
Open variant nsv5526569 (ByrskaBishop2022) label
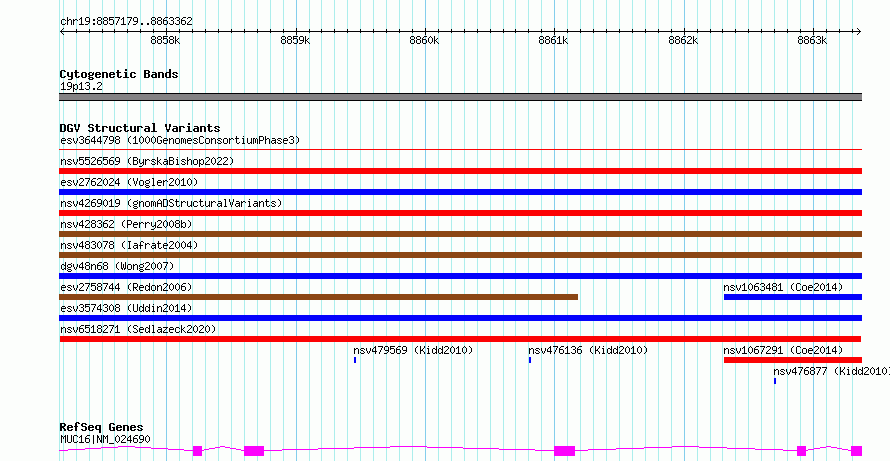point(147,161)
